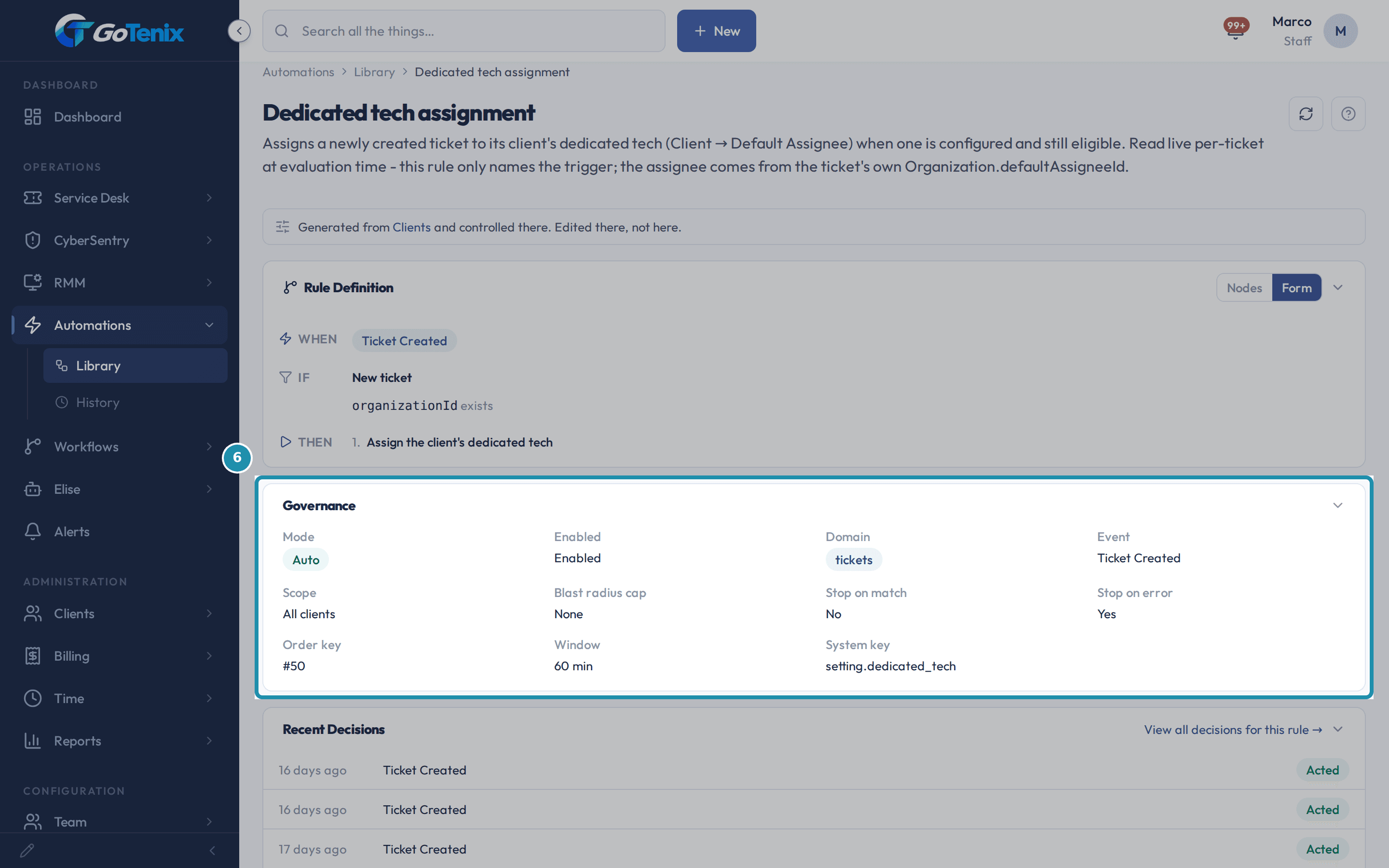Click the Auto mode badge
The width and height of the screenshot is (1389, 868).
306,560
